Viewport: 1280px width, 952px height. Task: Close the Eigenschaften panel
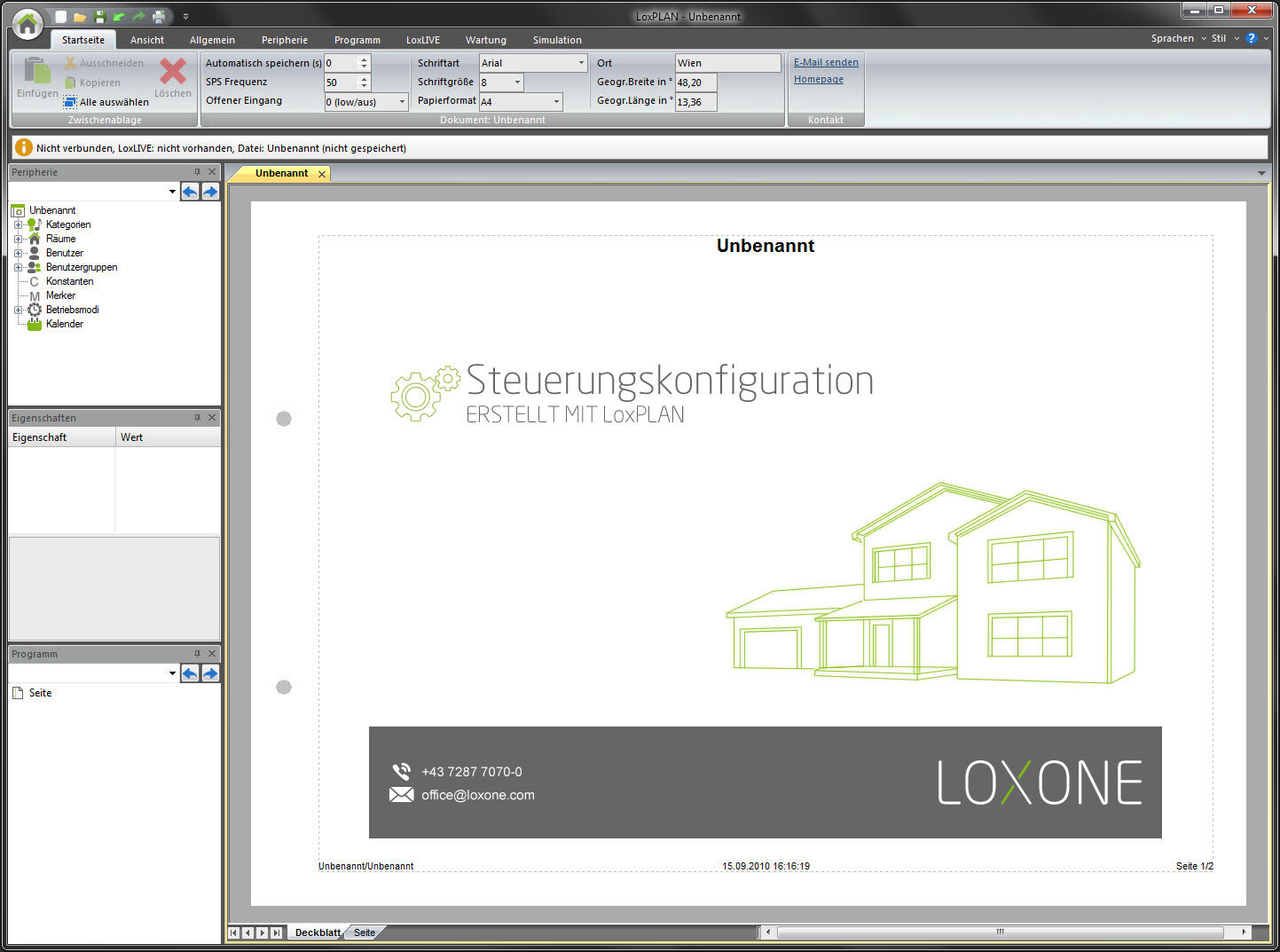click(x=212, y=418)
